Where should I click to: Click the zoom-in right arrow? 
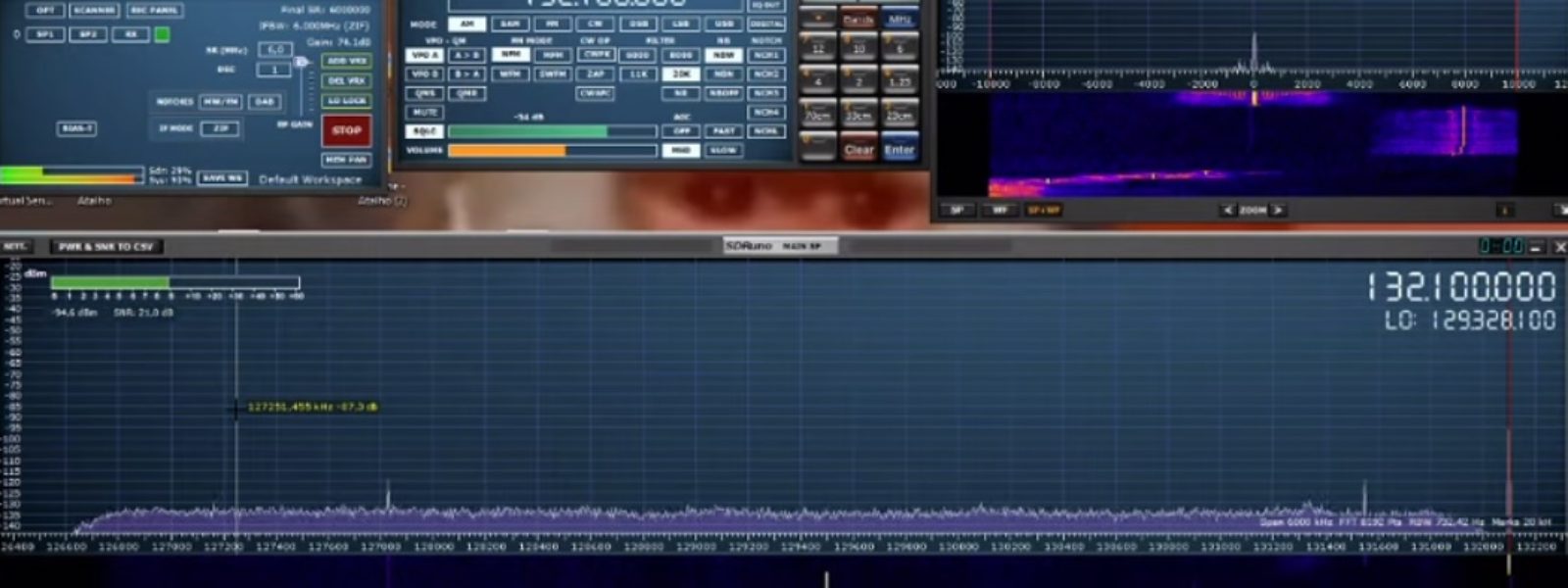point(1277,211)
